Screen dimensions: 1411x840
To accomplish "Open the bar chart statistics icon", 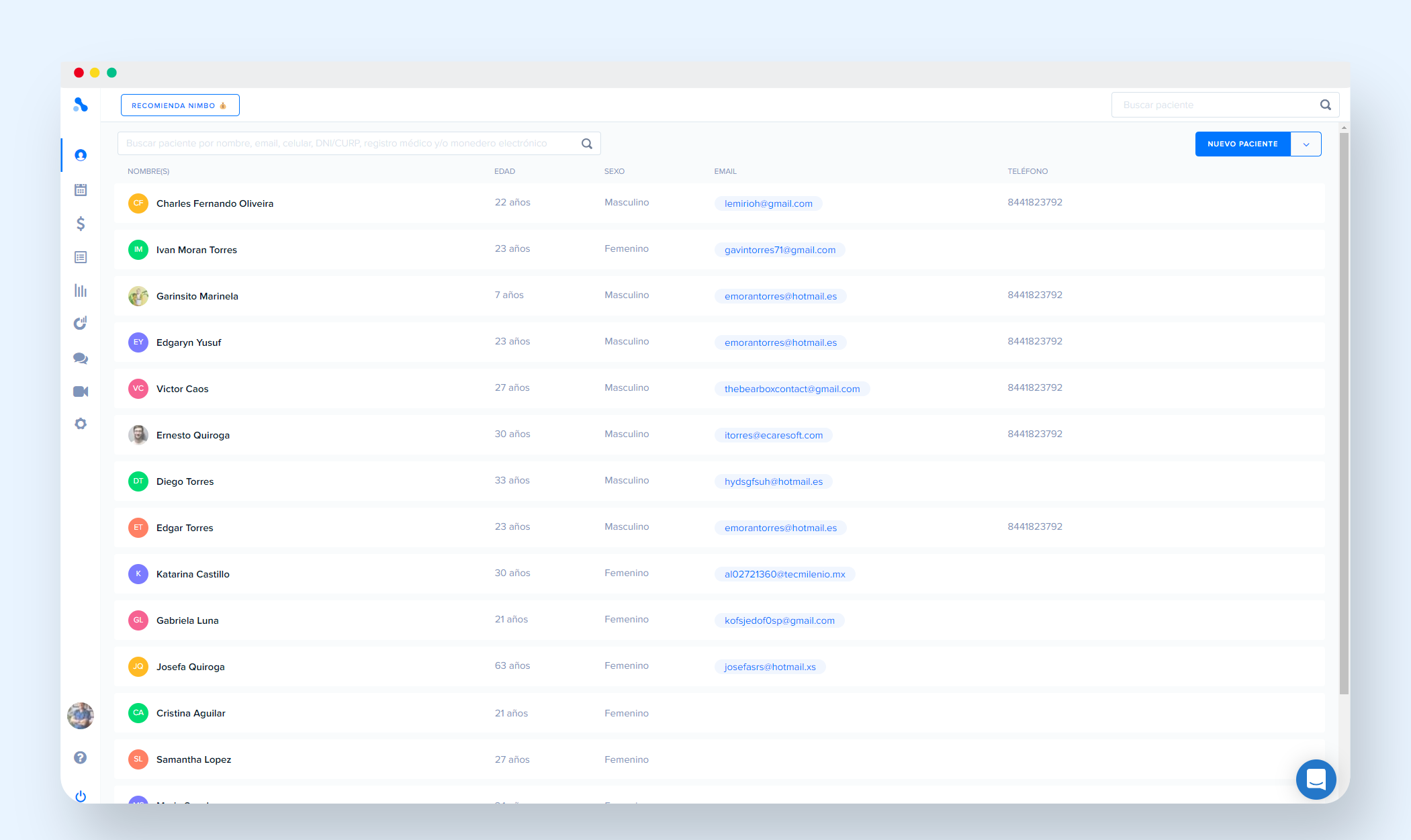I will tap(81, 291).
